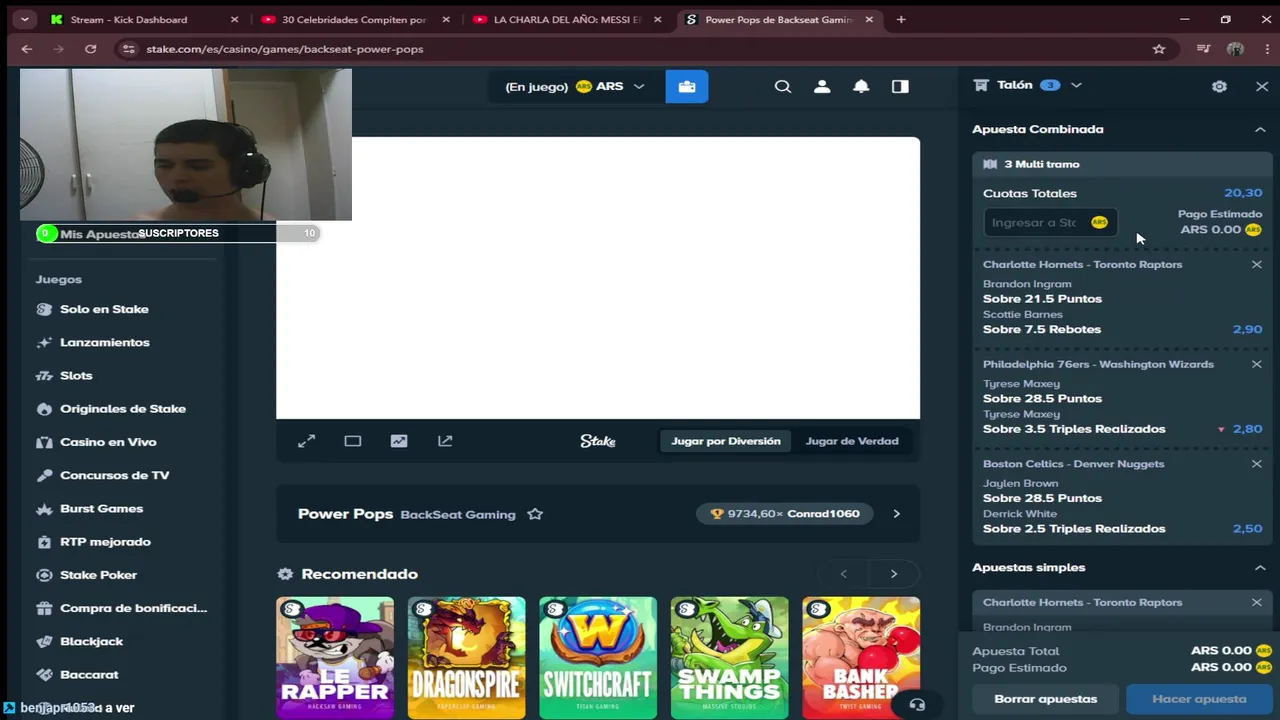
Task: Open Dragonspire game thumbnail
Action: [x=467, y=658]
